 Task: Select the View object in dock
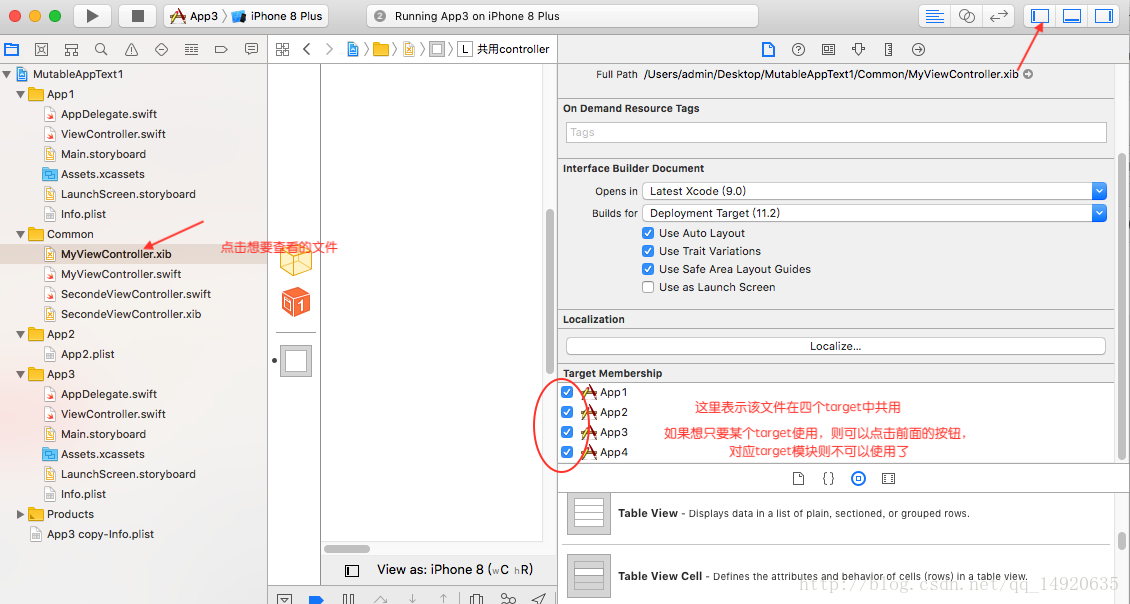[295, 360]
